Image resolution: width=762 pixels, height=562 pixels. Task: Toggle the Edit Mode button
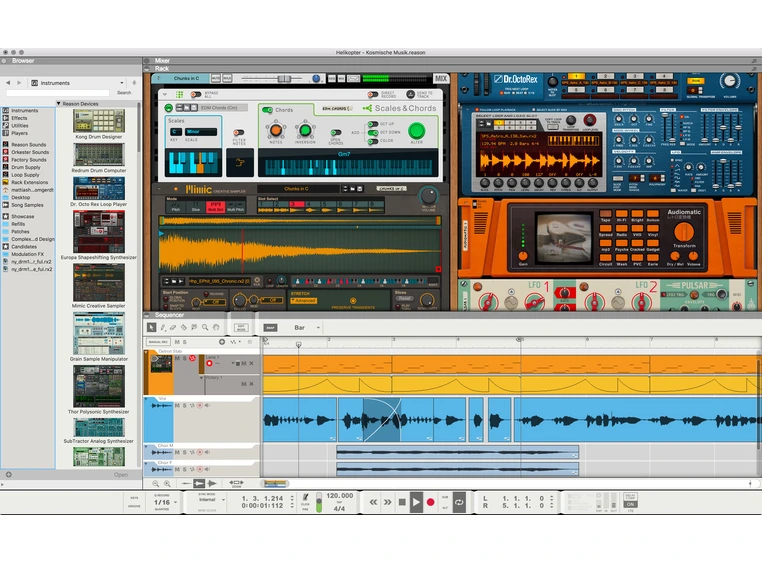coord(241,328)
